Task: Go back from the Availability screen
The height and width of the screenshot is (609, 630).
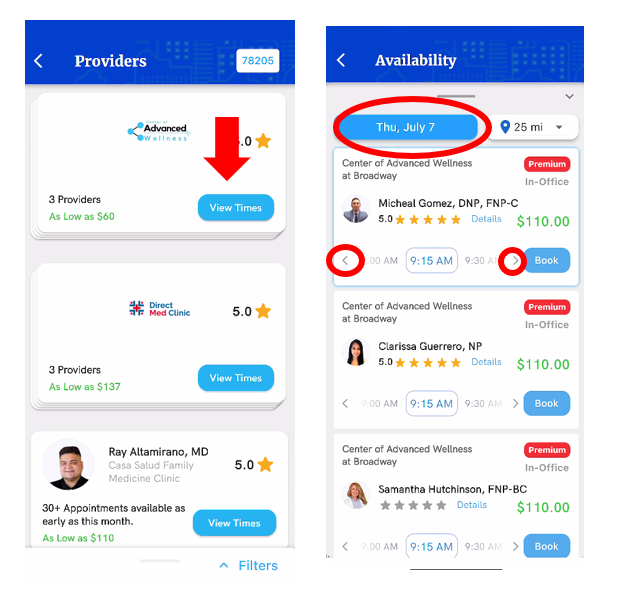Action: coord(341,60)
